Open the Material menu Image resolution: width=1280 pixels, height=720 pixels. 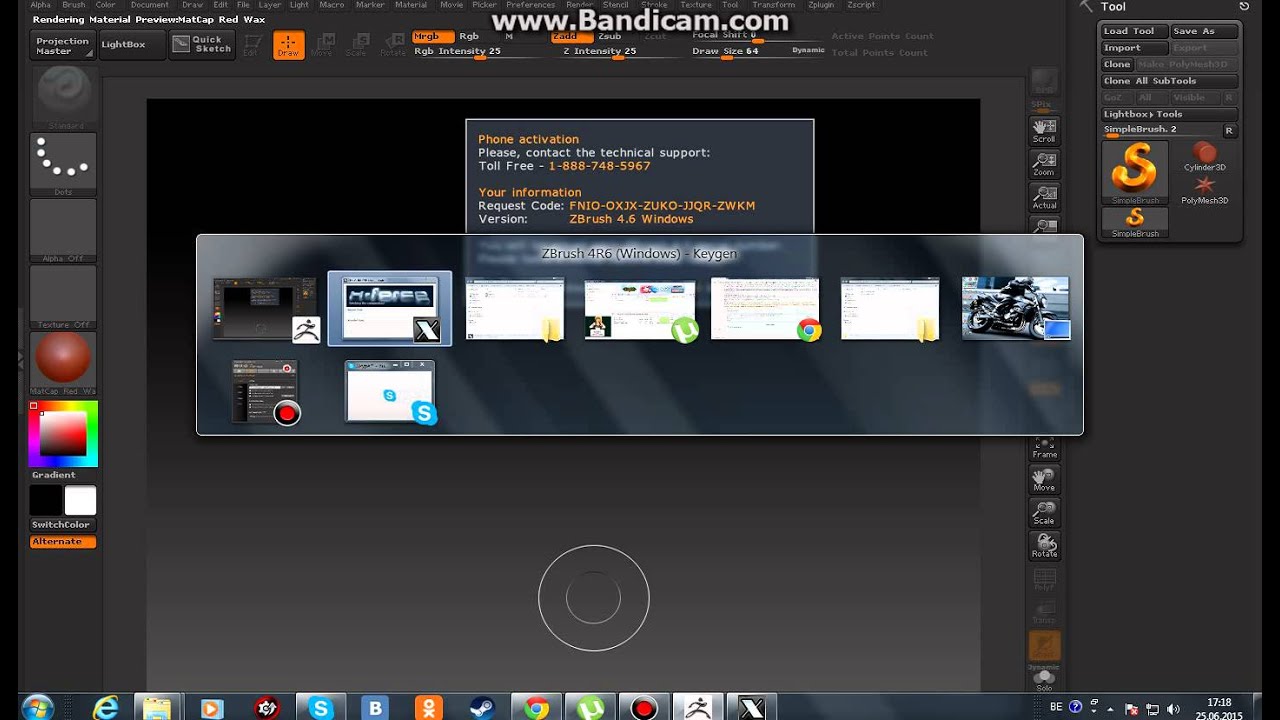click(411, 5)
